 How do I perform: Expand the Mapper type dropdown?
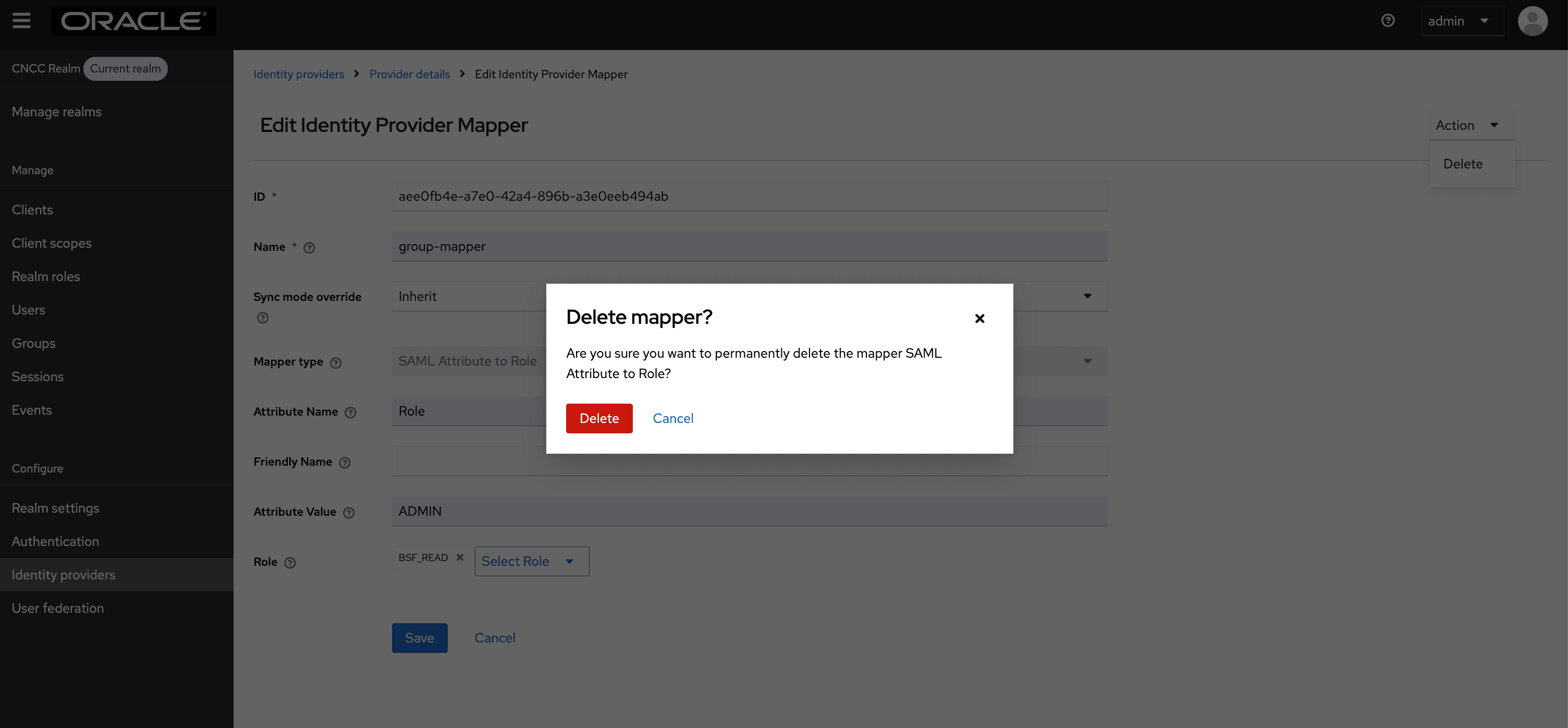[1087, 361]
